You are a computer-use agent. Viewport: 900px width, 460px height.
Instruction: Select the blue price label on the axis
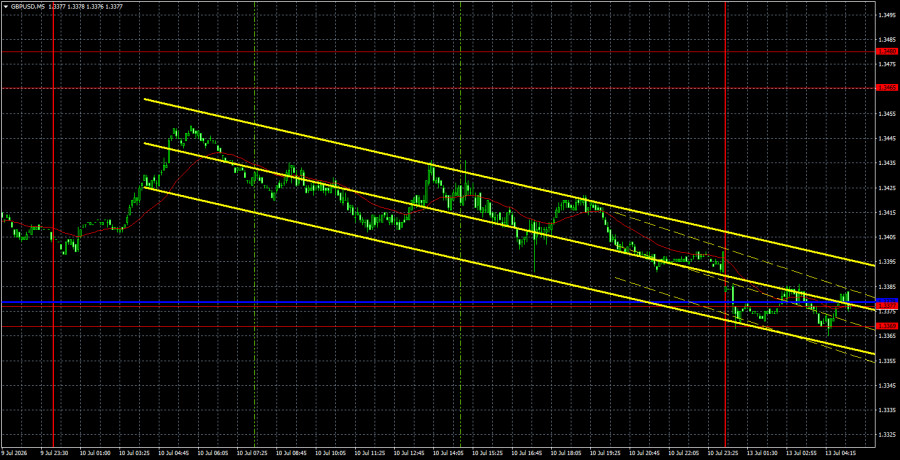click(887, 301)
